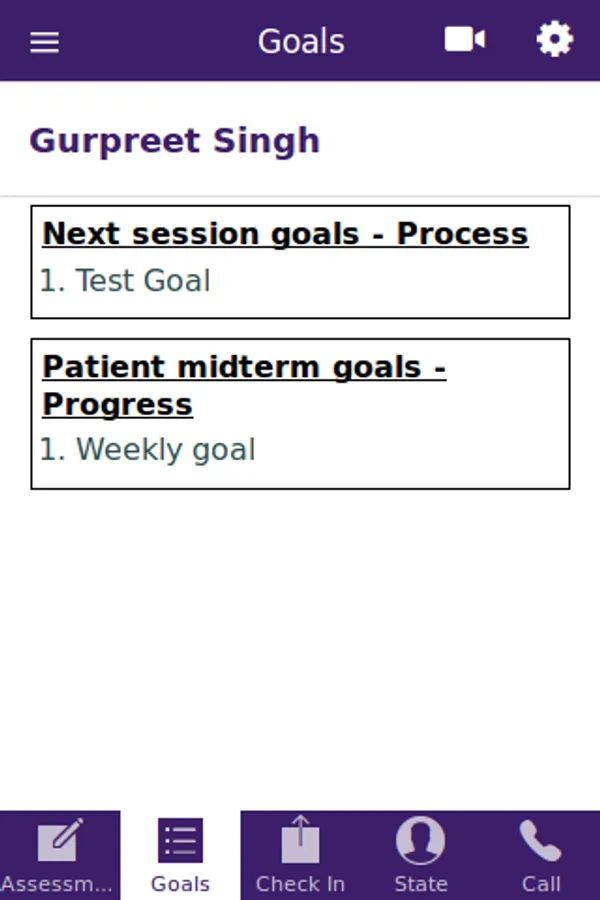Select the bottom "Goals" tab label
This screenshot has height=900, width=600.
tap(180, 884)
